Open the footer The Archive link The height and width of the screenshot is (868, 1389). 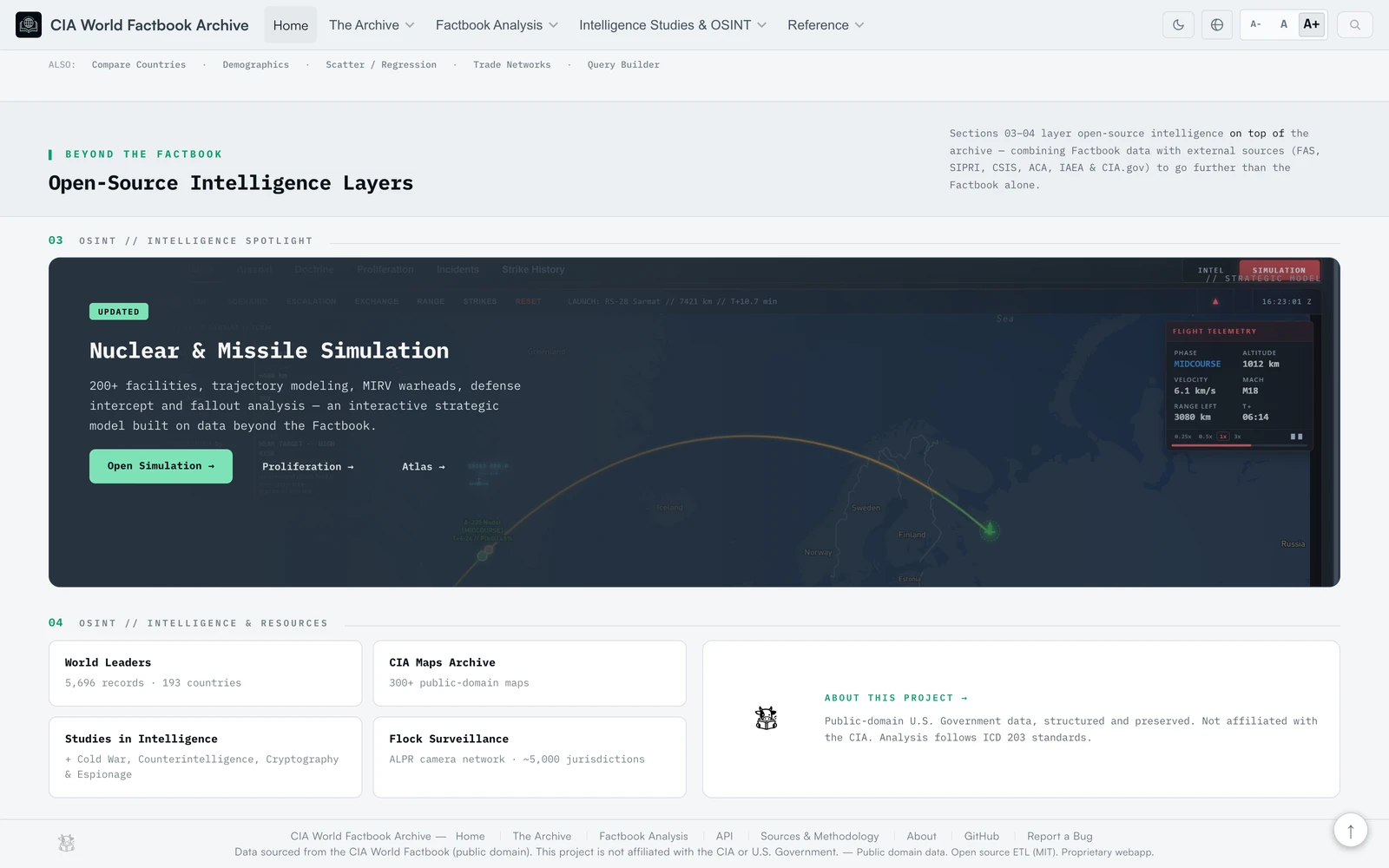[x=542, y=837]
